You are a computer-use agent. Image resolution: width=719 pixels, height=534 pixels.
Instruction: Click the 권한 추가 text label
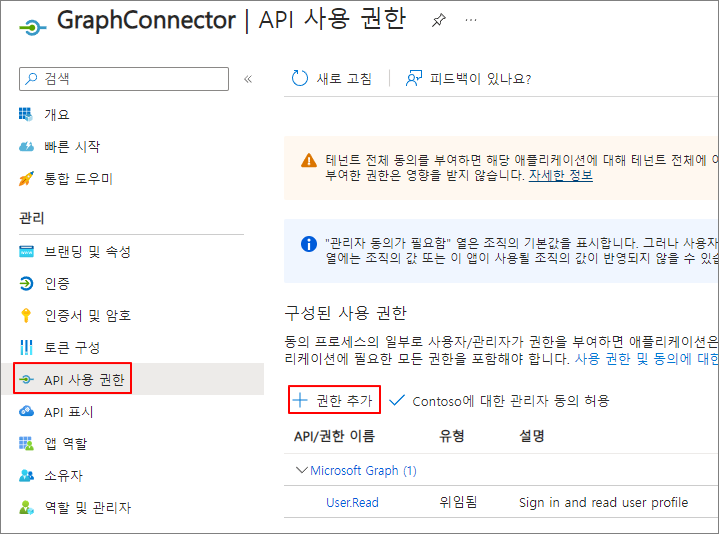point(344,401)
